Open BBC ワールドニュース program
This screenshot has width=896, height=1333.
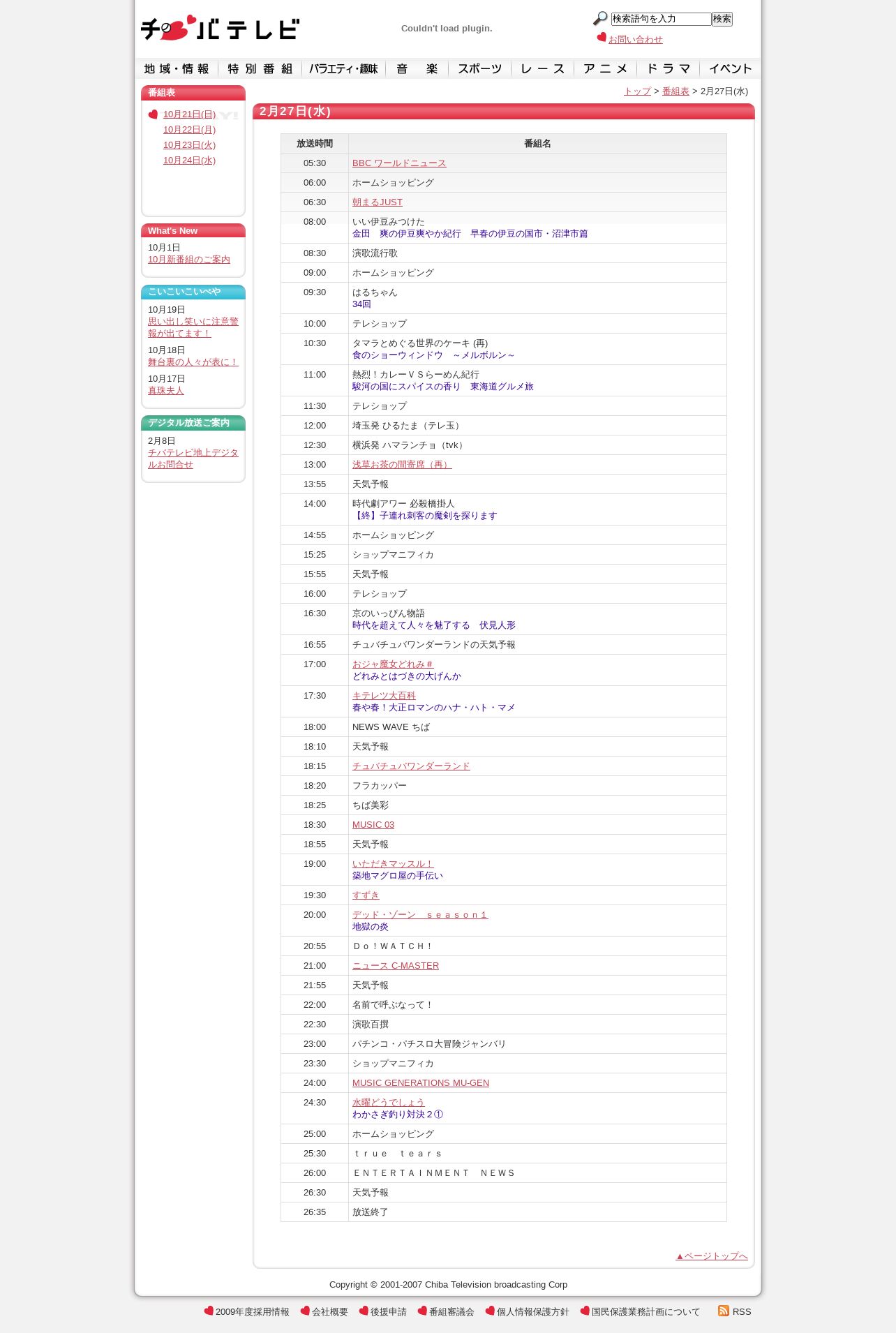point(399,163)
